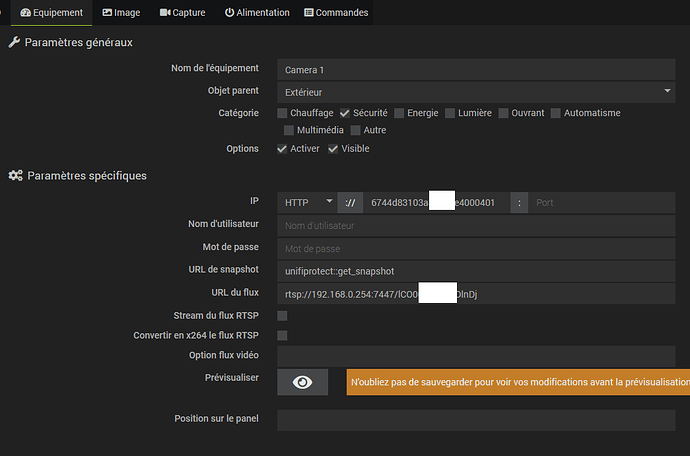Click the Position sur le panel field
Screen dimensions: 690x456
(x=476, y=420)
